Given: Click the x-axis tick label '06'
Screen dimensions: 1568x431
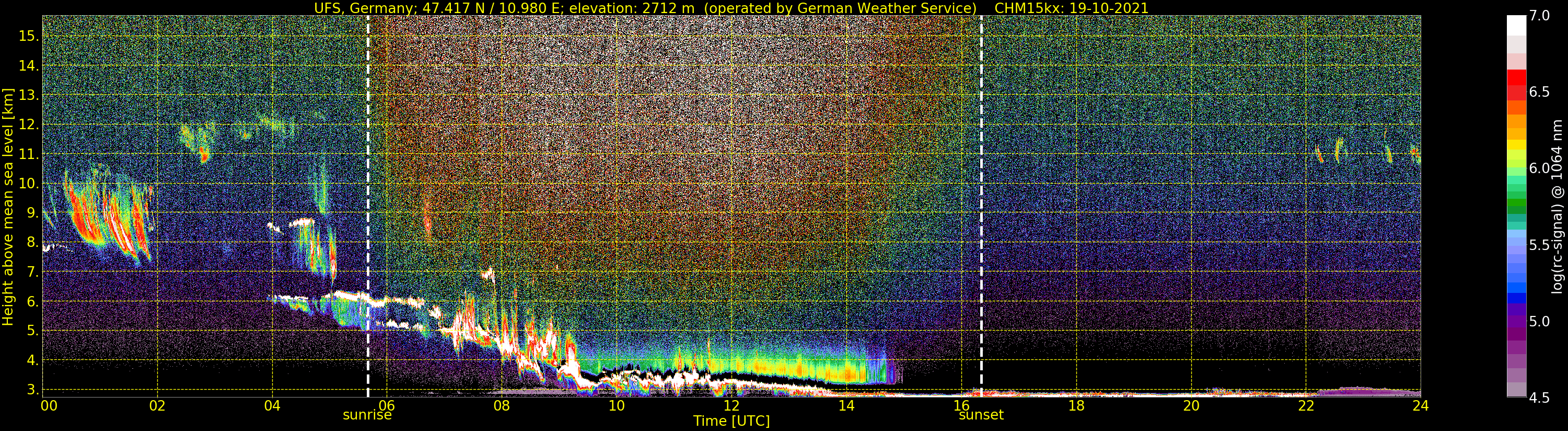Looking at the screenshot, I should (x=387, y=405).
